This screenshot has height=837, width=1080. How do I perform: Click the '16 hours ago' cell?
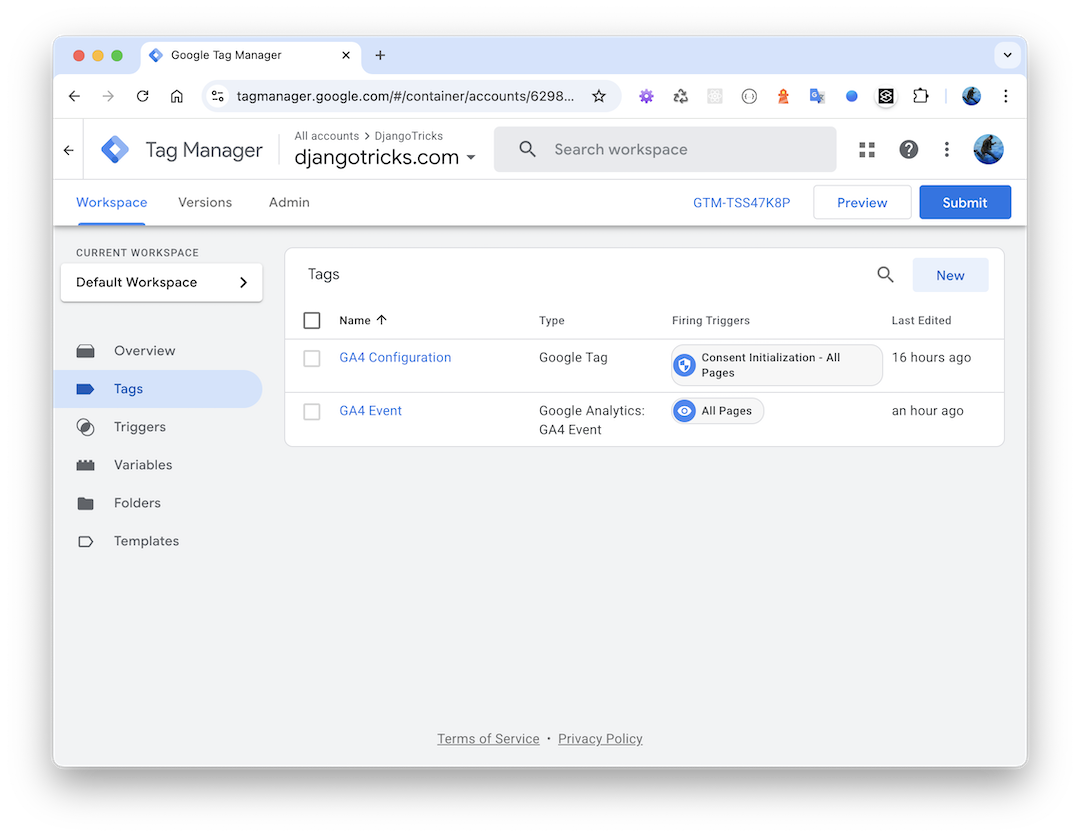[x=931, y=358]
